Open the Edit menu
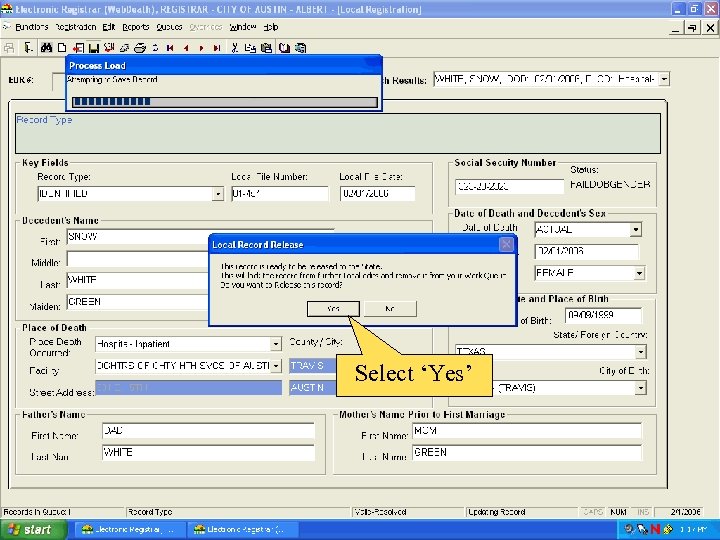This screenshot has width=720, height=540. (x=109, y=27)
